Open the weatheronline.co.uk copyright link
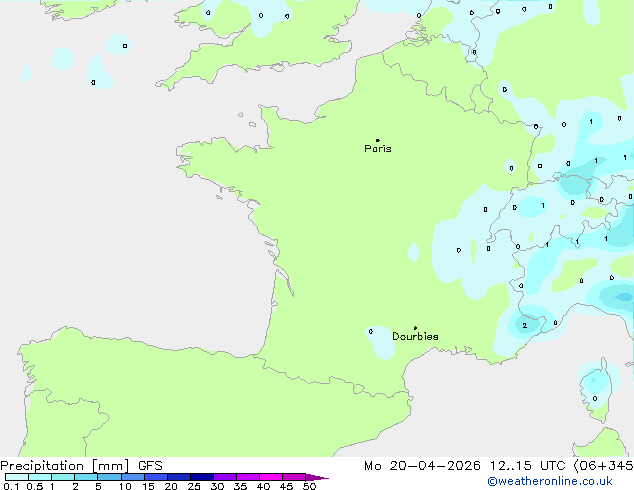The height and width of the screenshot is (490, 634). click(x=550, y=481)
